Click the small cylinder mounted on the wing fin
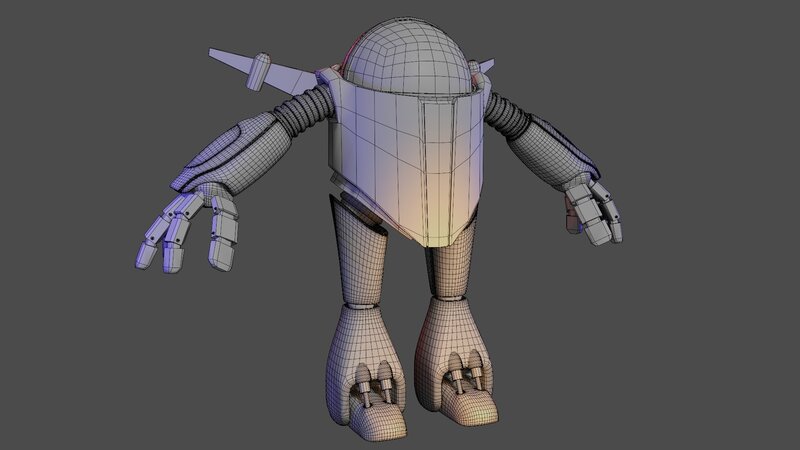This screenshot has height=450, width=800. [x=261, y=70]
